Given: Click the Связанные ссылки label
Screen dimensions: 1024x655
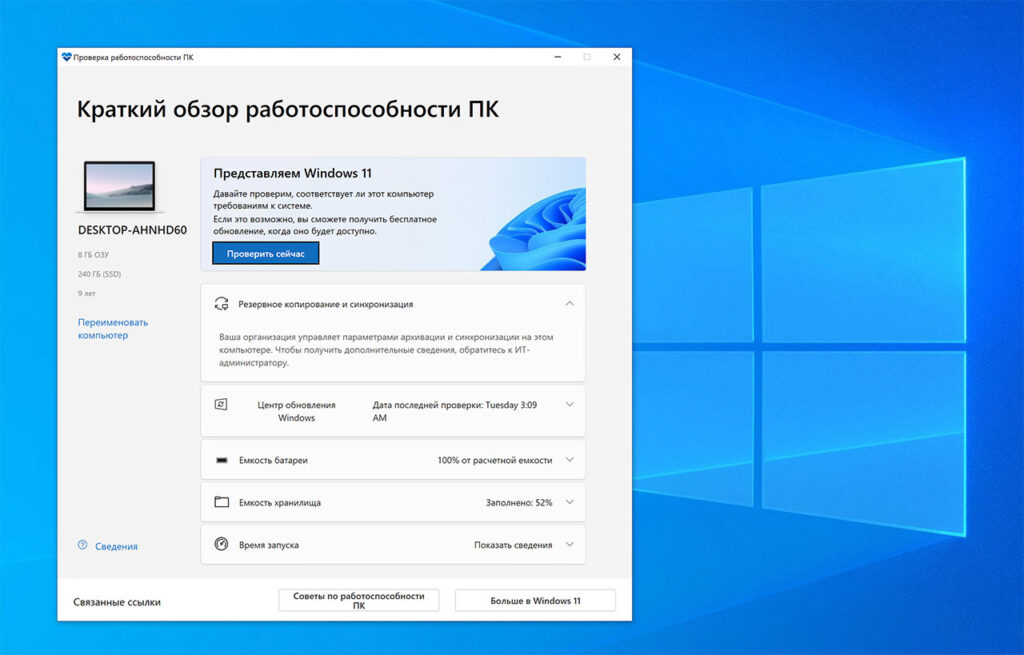Looking at the screenshot, I should (117, 602).
